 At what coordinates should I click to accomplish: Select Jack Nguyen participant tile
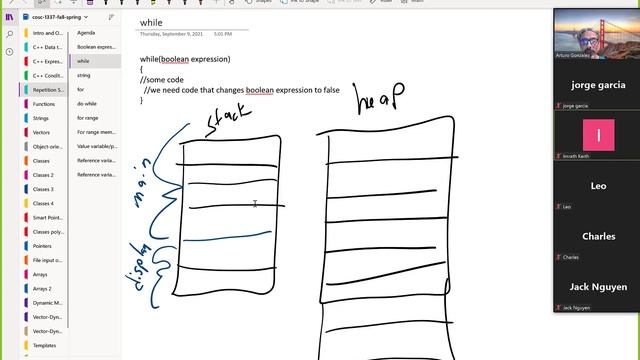click(x=597, y=287)
